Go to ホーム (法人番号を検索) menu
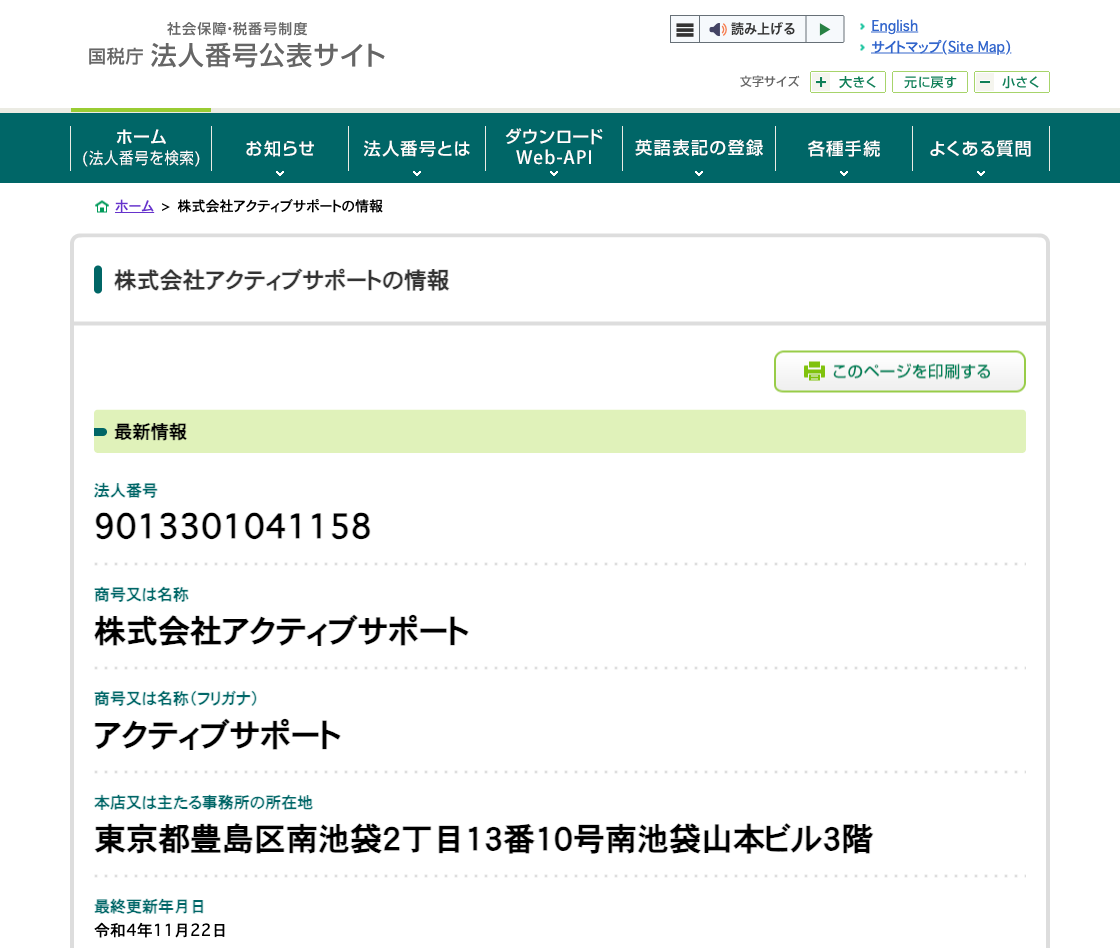The height and width of the screenshot is (948, 1120). tap(141, 148)
